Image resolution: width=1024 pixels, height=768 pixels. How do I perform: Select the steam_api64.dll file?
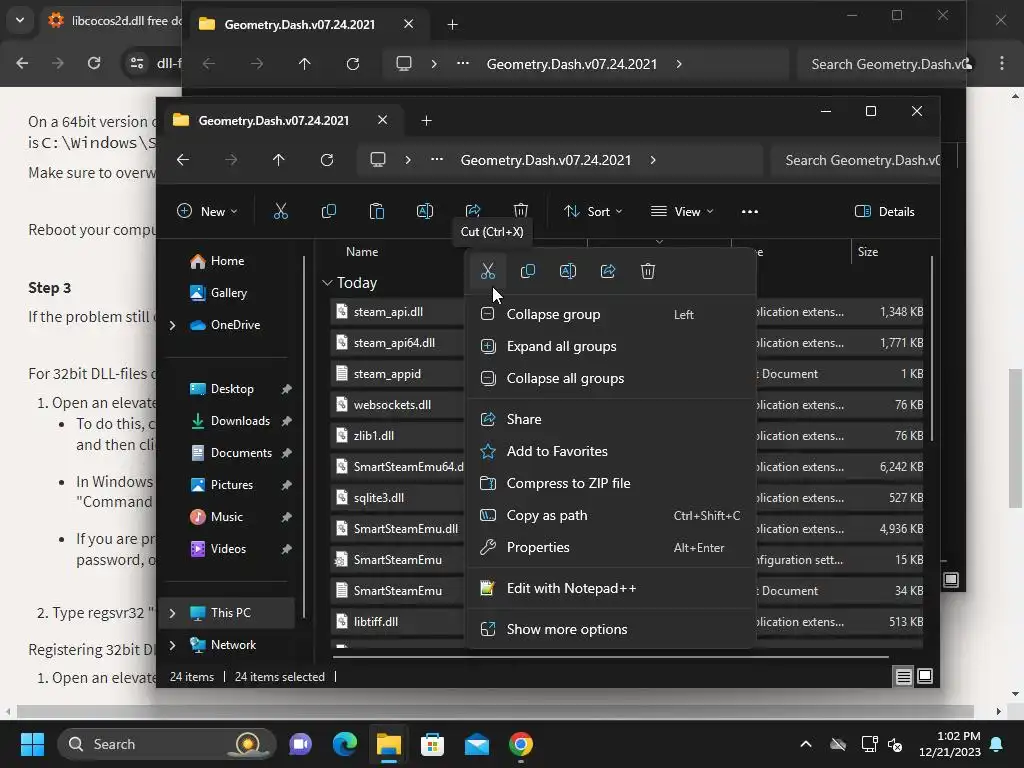(x=394, y=343)
